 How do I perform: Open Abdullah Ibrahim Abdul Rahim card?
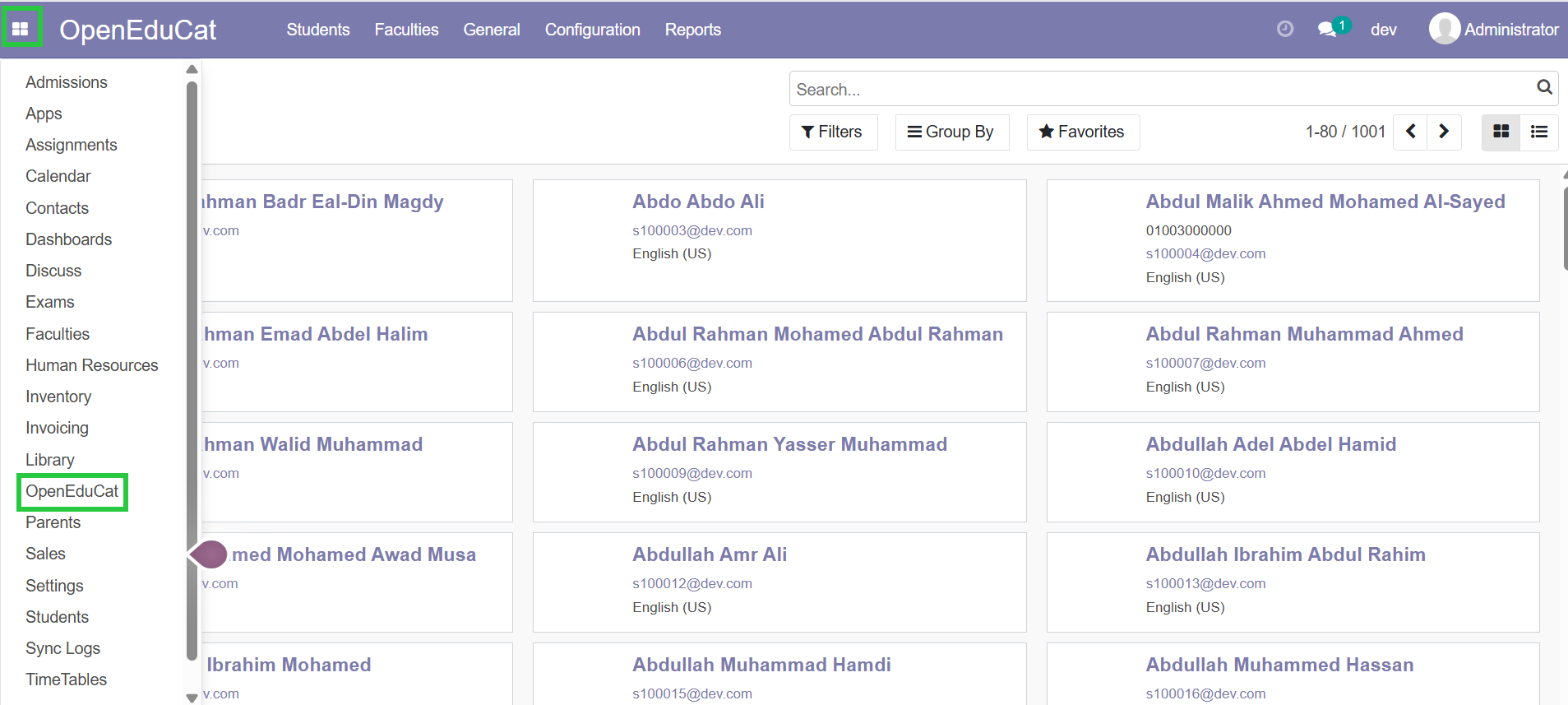(1293, 582)
